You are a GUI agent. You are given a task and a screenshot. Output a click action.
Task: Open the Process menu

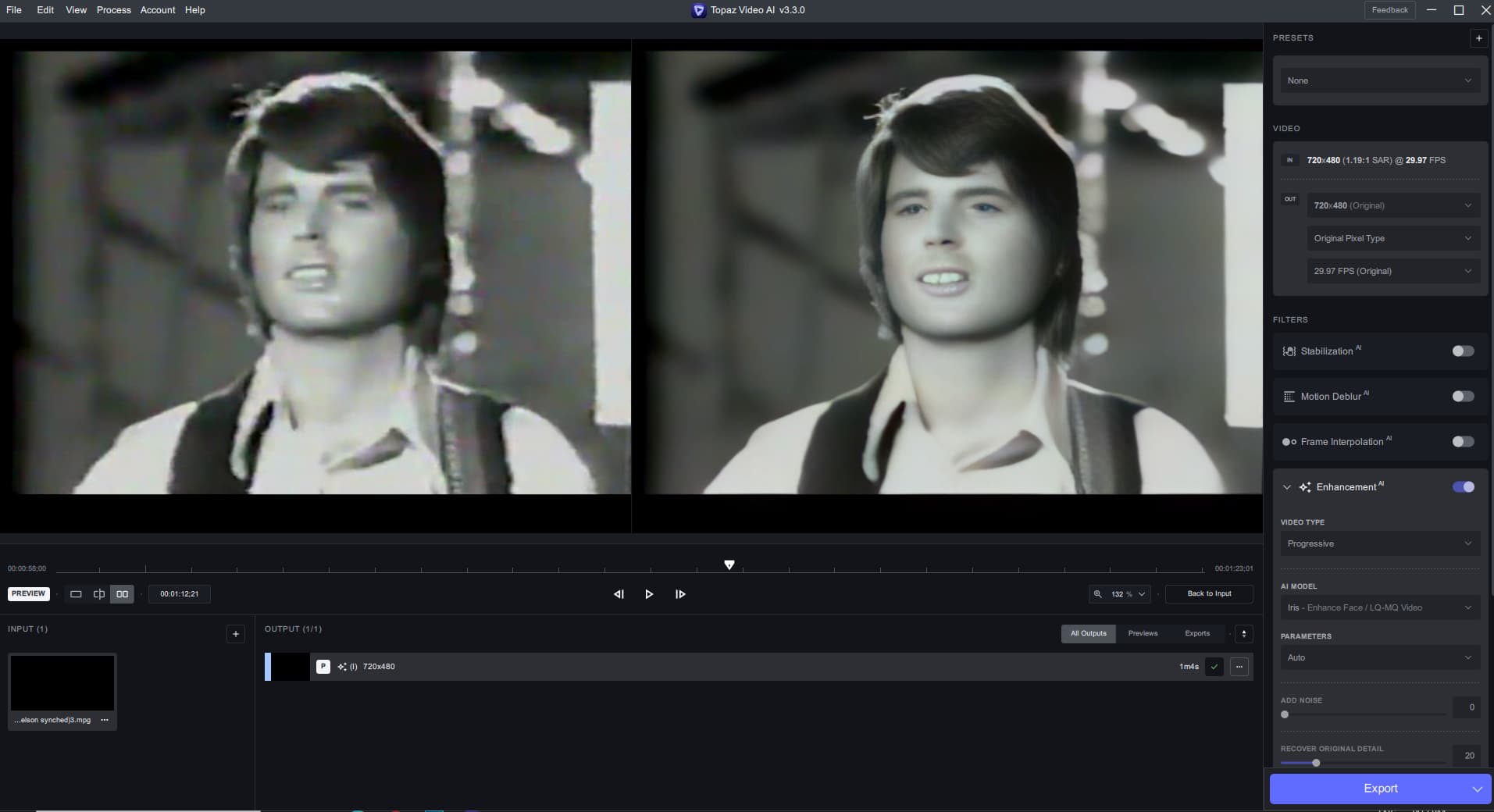[113, 10]
